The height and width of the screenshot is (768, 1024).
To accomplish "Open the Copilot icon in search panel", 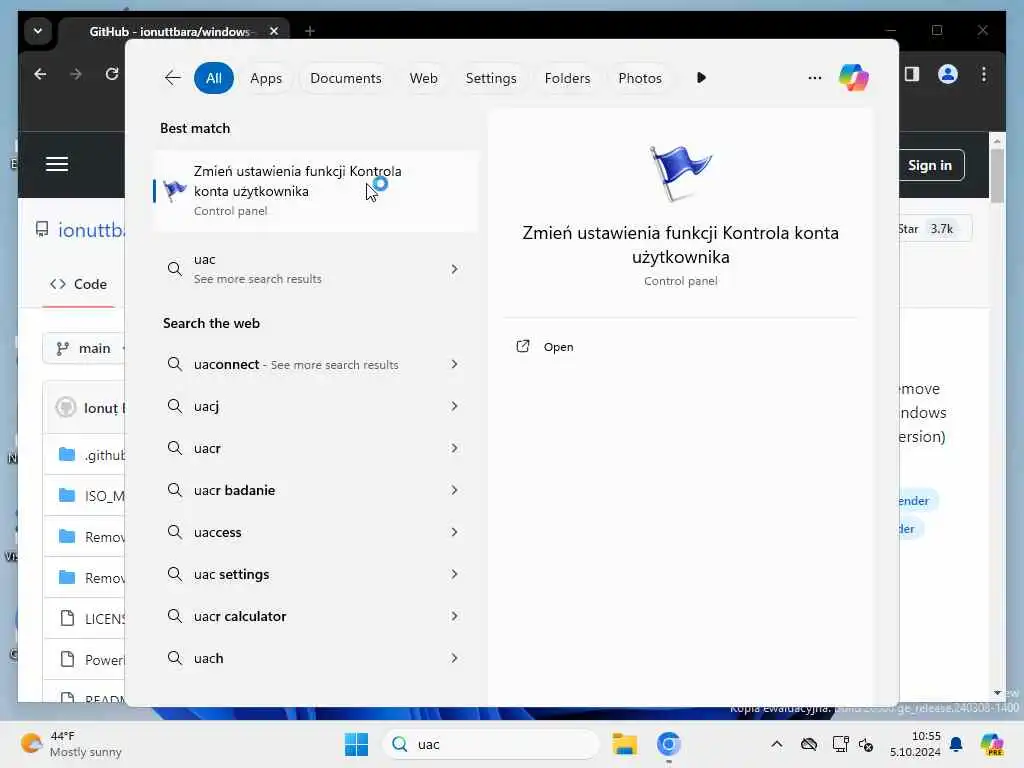I will pos(854,78).
